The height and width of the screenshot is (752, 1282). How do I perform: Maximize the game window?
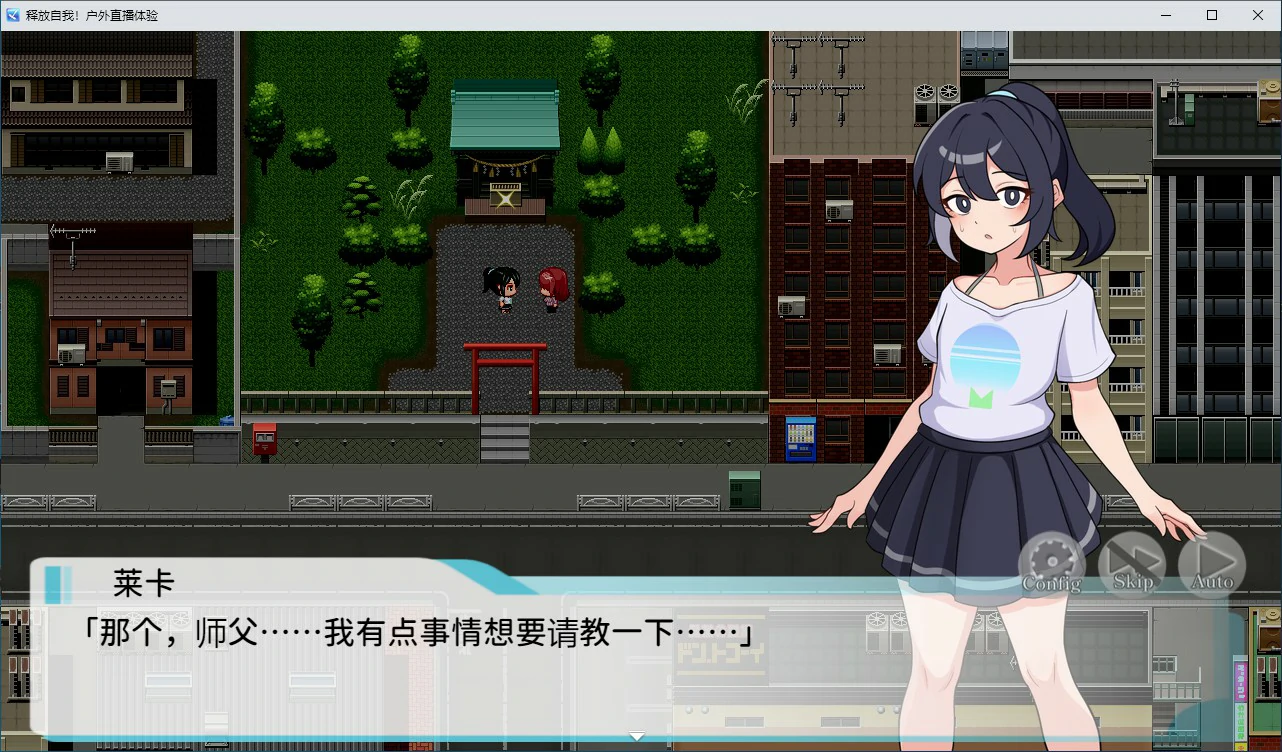pos(1211,14)
